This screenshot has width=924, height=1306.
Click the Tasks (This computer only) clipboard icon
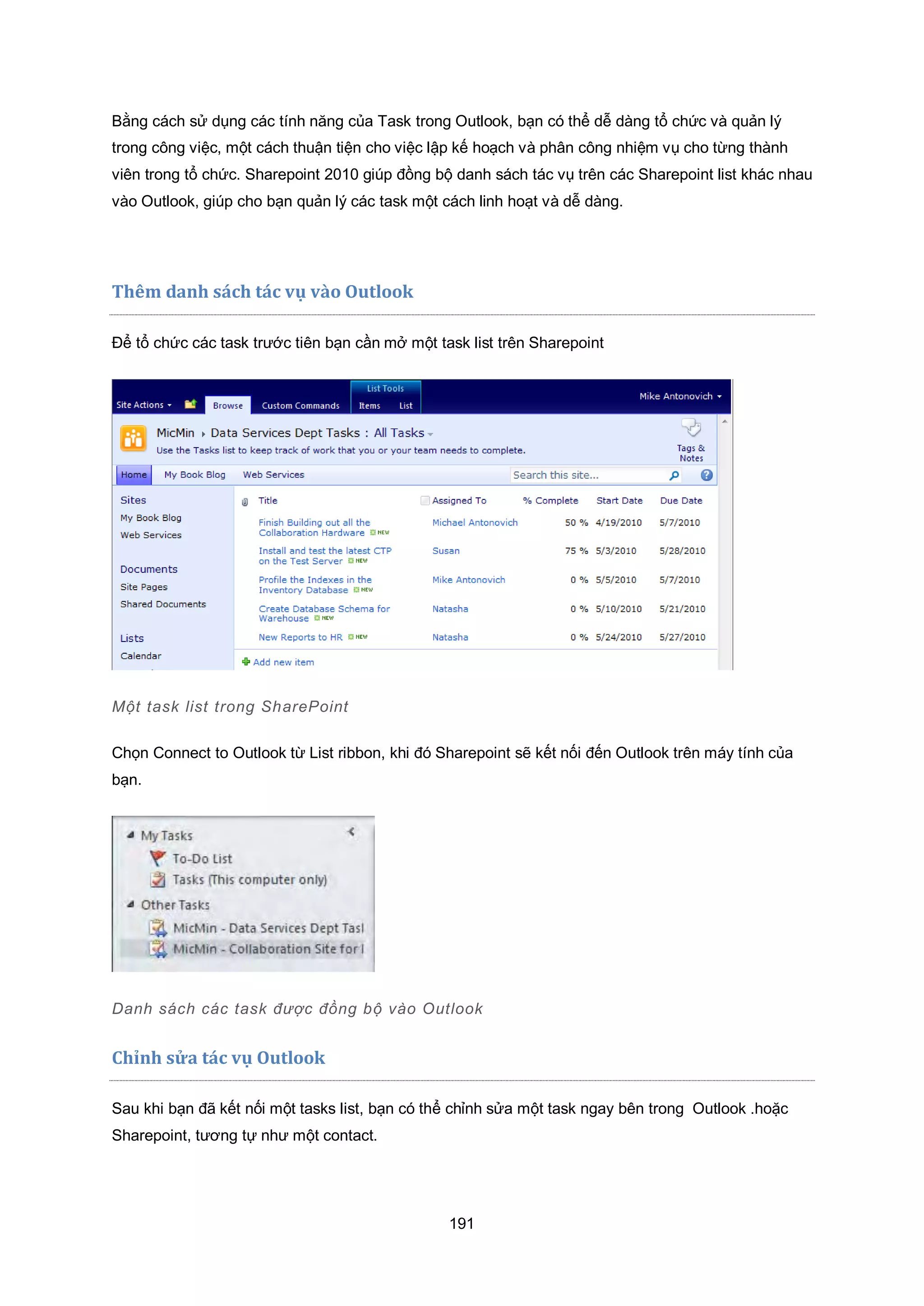(x=157, y=879)
